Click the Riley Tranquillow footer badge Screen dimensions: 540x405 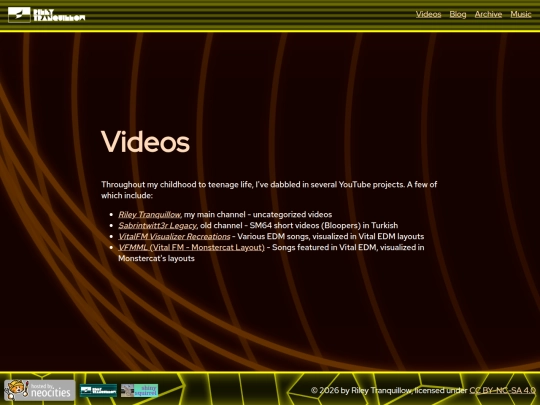pyautogui.click(x=98, y=391)
